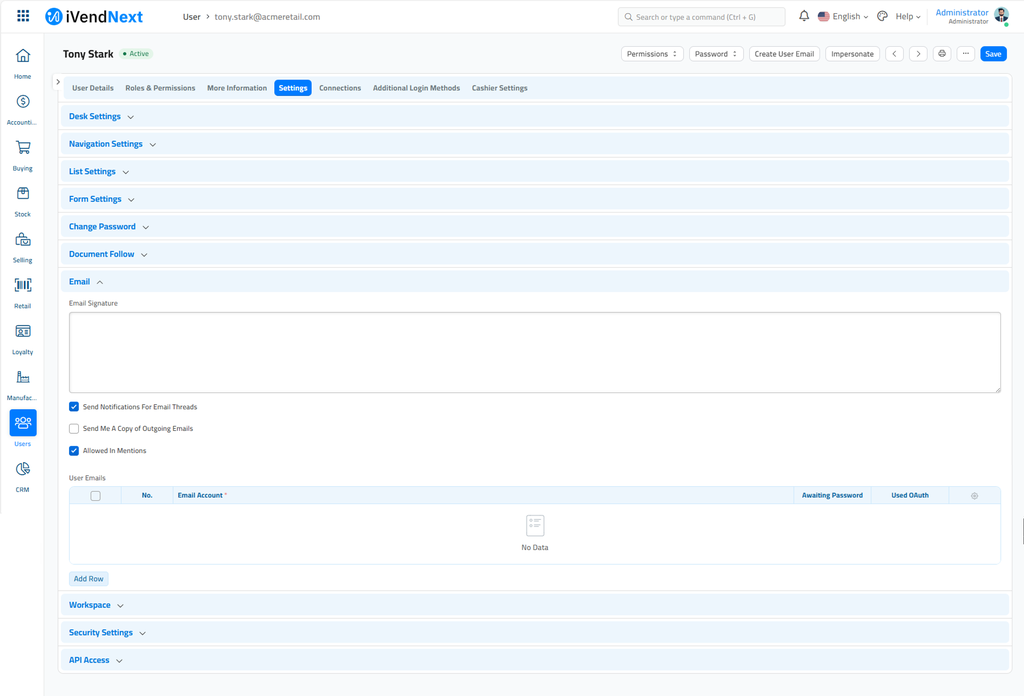
Task: Switch to User Details tab
Action: [93, 88]
